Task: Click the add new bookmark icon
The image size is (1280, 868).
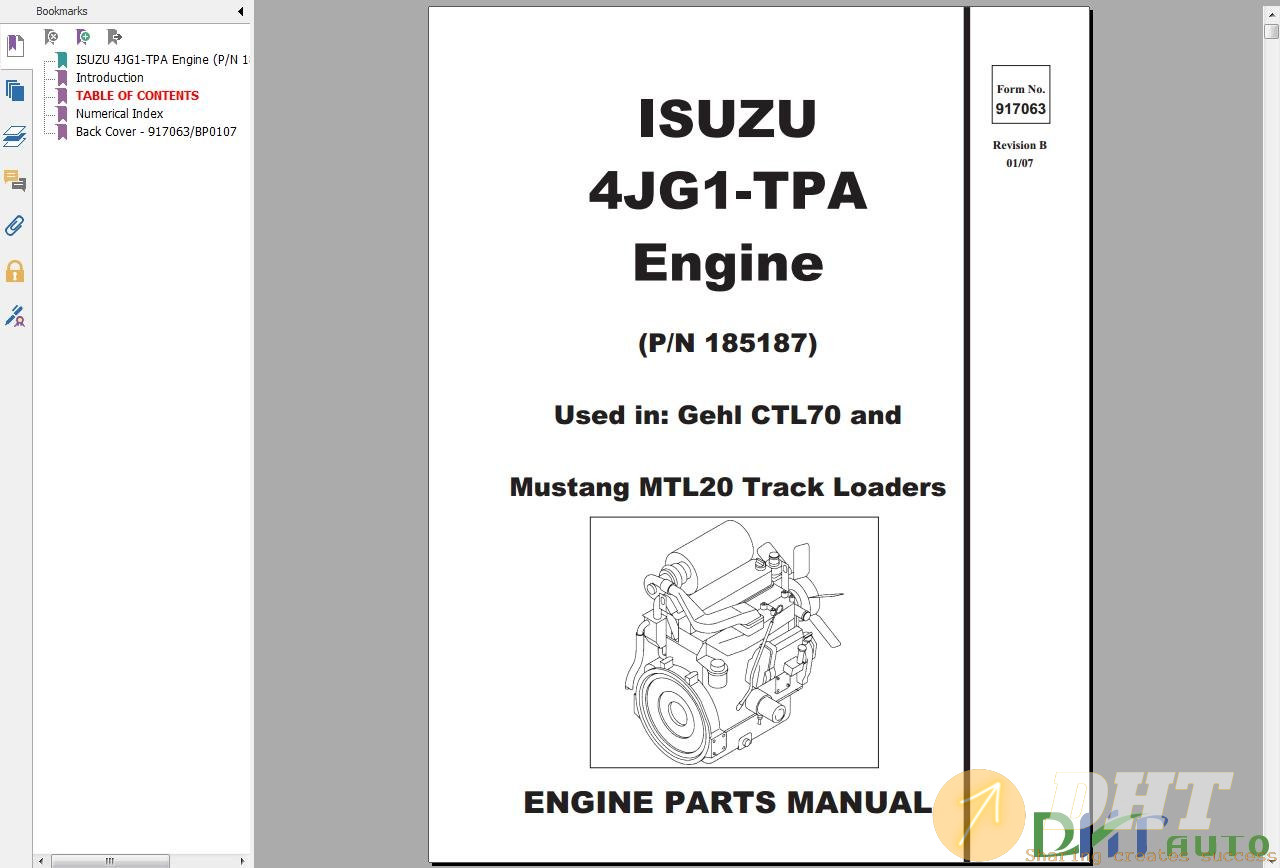Action: [84, 37]
